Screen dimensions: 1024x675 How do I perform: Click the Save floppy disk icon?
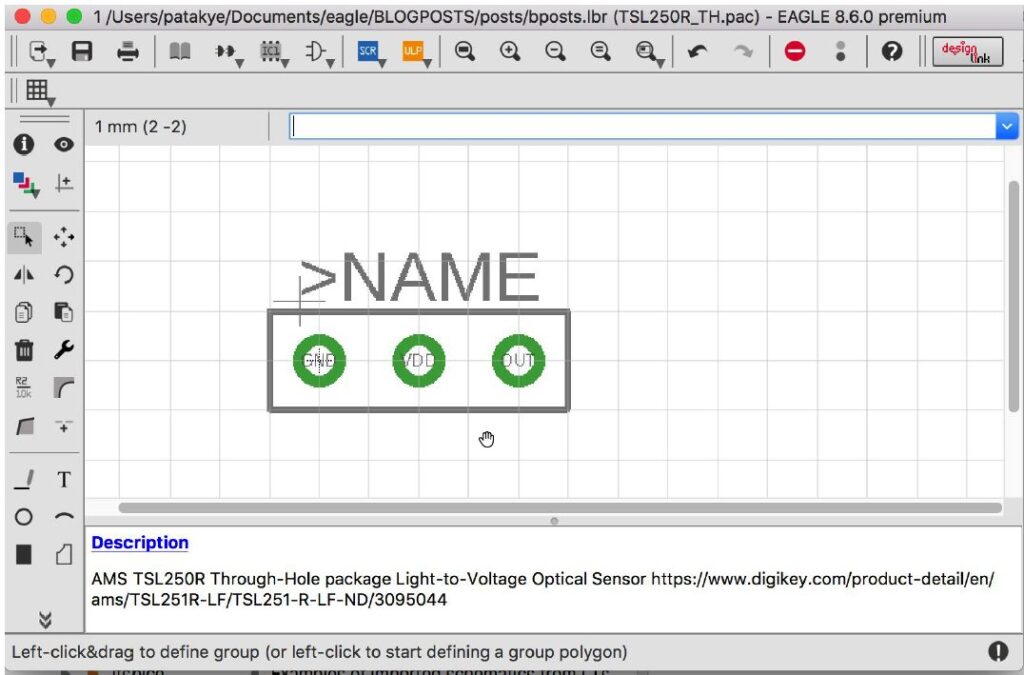[82, 51]
